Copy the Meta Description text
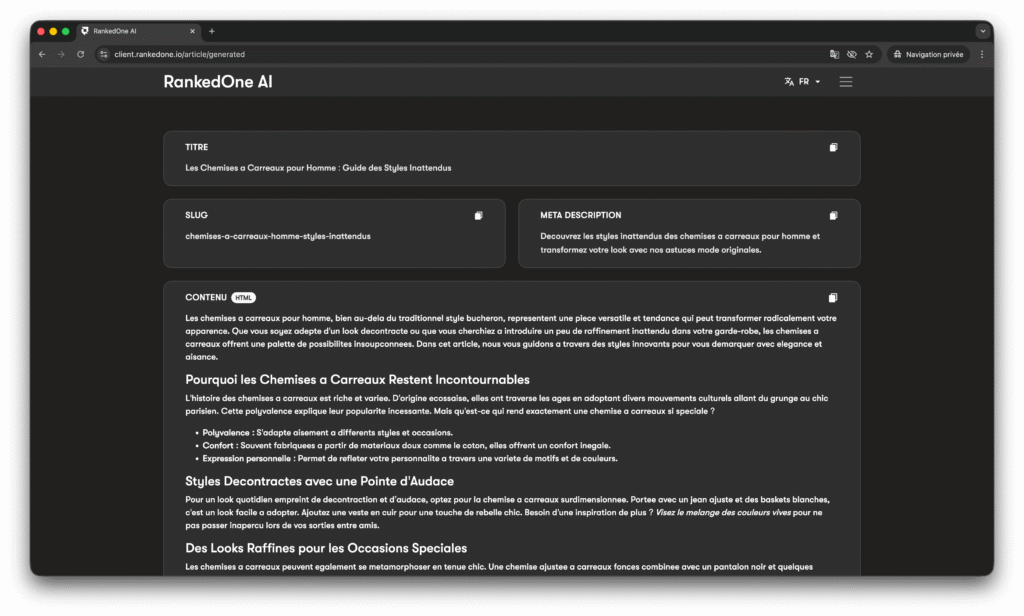1024x616 pixels. 833,215
